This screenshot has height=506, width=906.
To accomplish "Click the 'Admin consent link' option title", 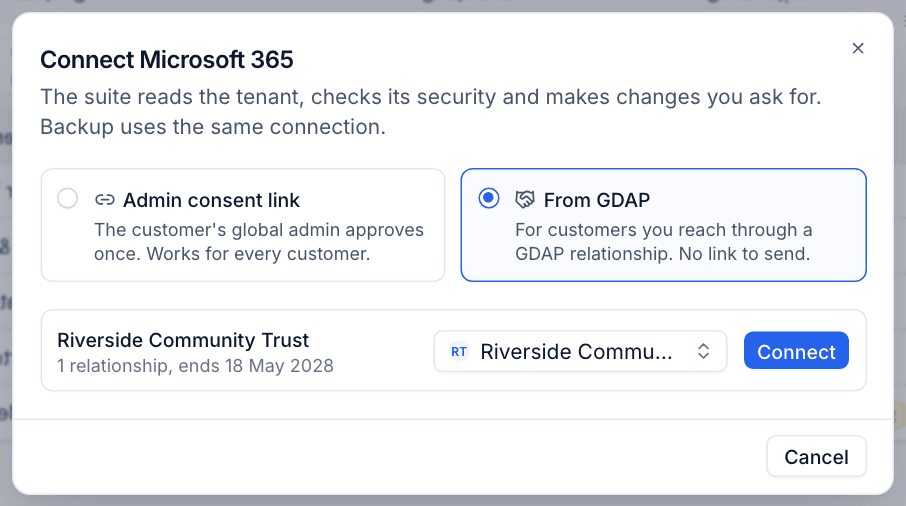I will tap(211, 200).
